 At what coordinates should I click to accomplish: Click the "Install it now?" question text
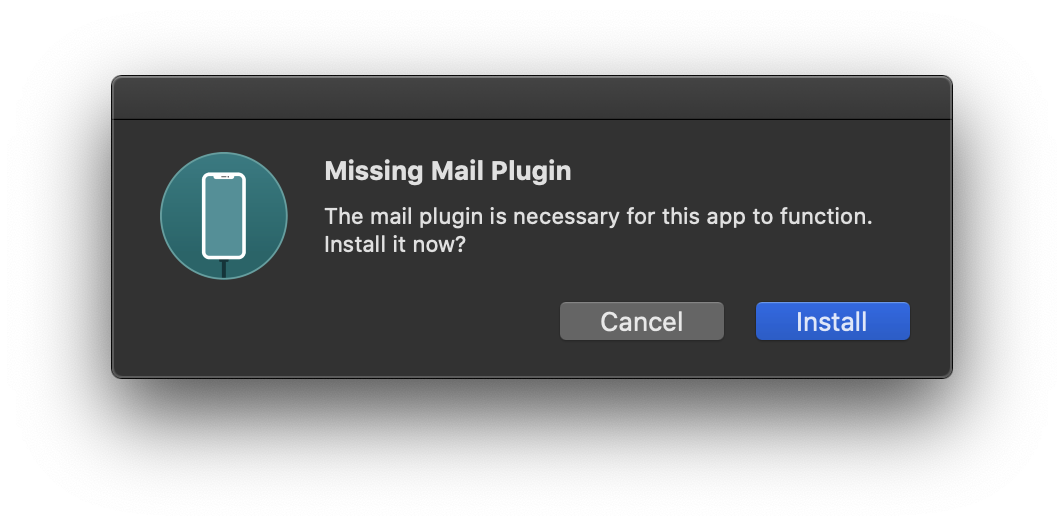tap(395, 244)
